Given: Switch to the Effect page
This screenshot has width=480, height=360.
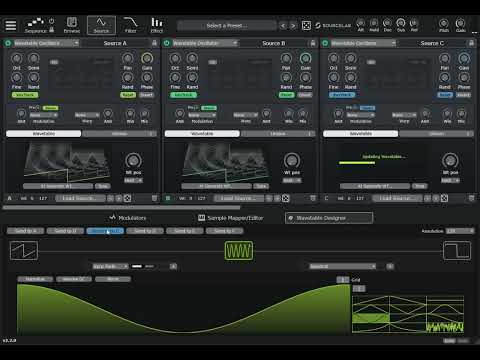Looking at the screenshot, I should point(157,25).
